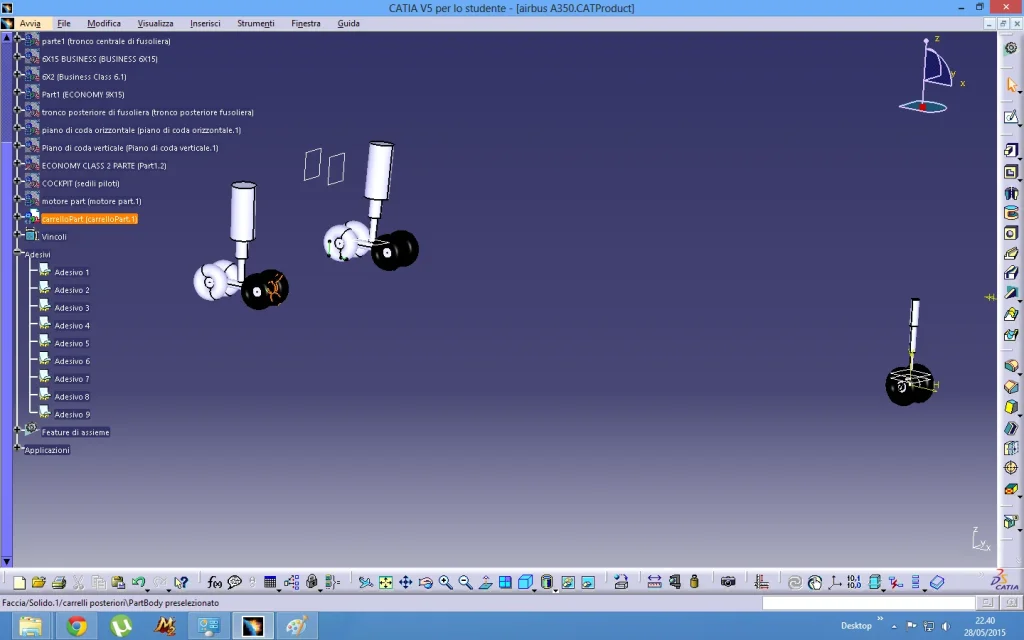The image size is (1024, 640).
Task: Select 6X15 BUSINESS tree item
Action: (99, 59)
